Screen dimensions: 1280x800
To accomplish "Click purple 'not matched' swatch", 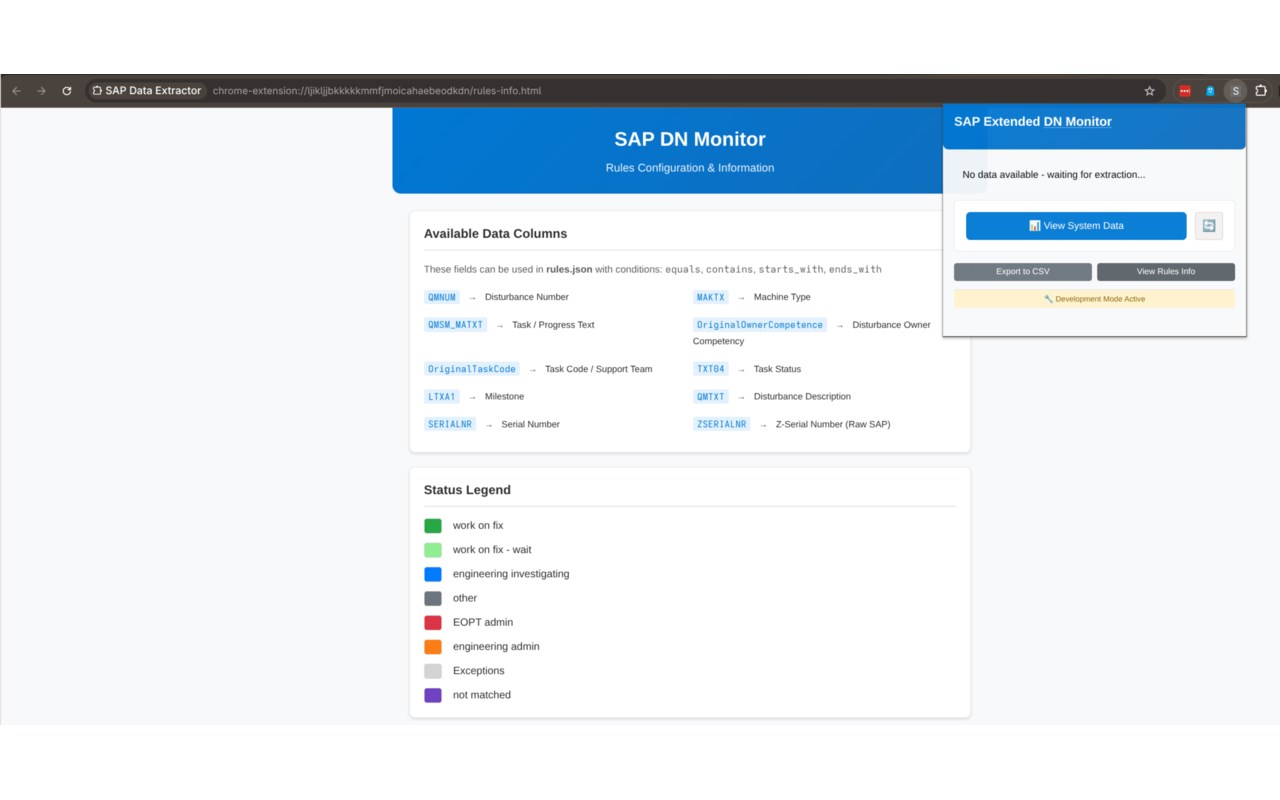I will click(x=433, y=695).
